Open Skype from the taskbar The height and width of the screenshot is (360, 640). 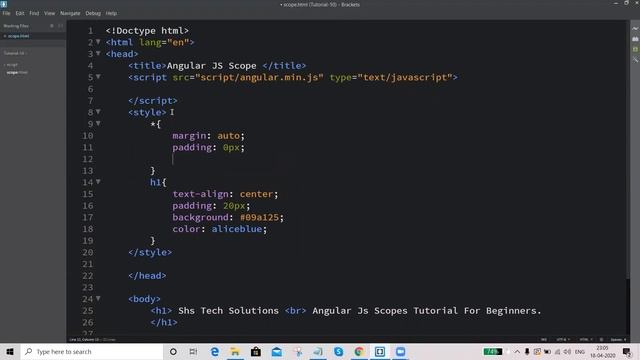[x=338, y=351]
